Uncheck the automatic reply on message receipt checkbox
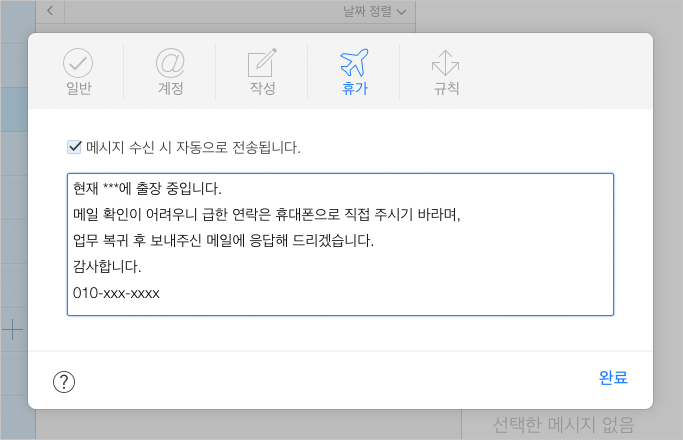The image size is (683, 440). [74, 147]
